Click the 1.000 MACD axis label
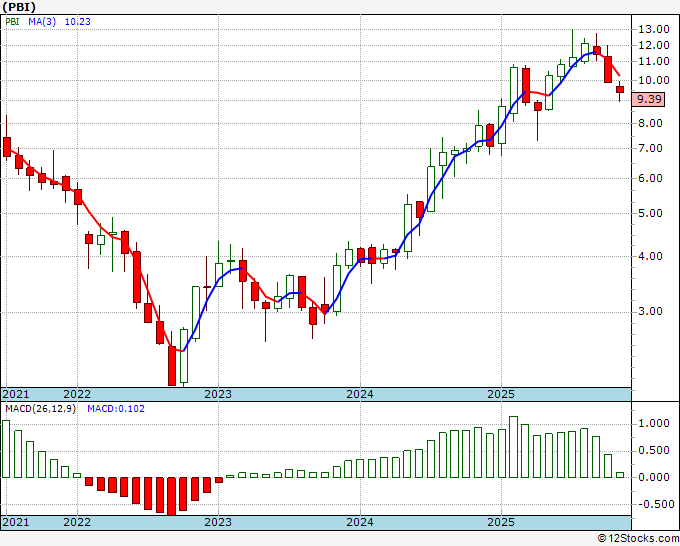Viewport: 680px width, 546px height. point(654,424)
